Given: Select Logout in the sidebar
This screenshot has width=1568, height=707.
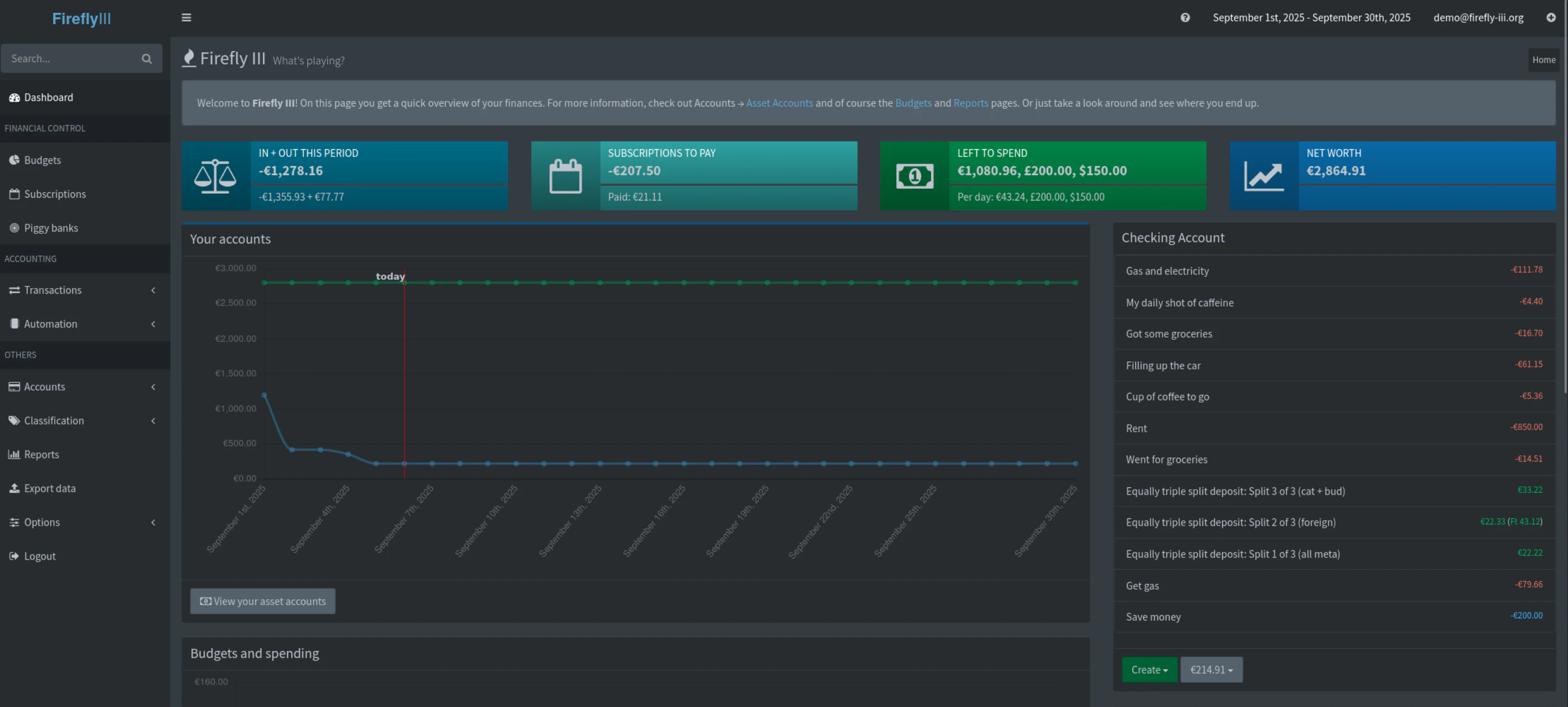Looking at the screenshot, I should coord(85,556).
